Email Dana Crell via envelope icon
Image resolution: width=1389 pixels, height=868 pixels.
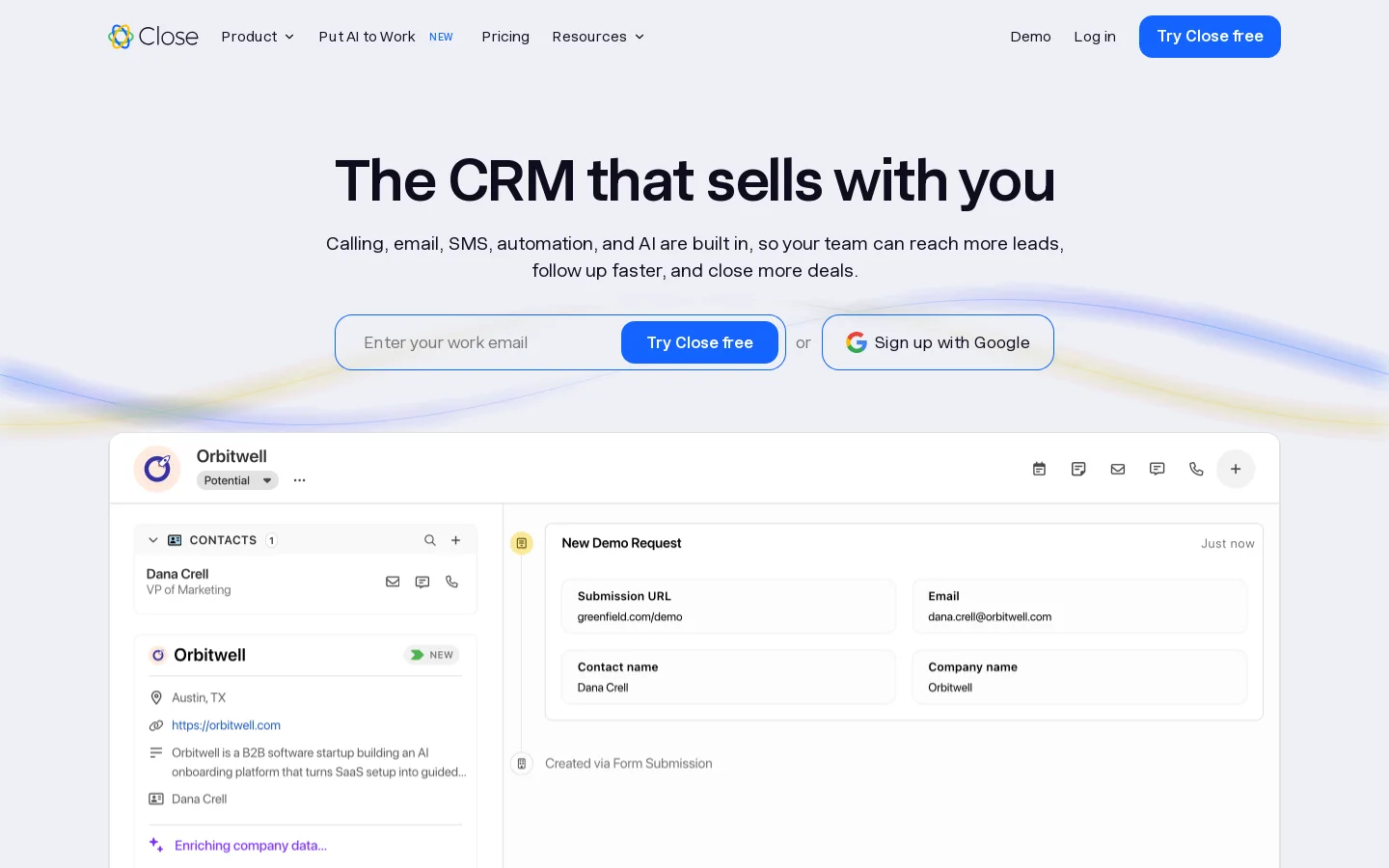click(x=393, y=582)
